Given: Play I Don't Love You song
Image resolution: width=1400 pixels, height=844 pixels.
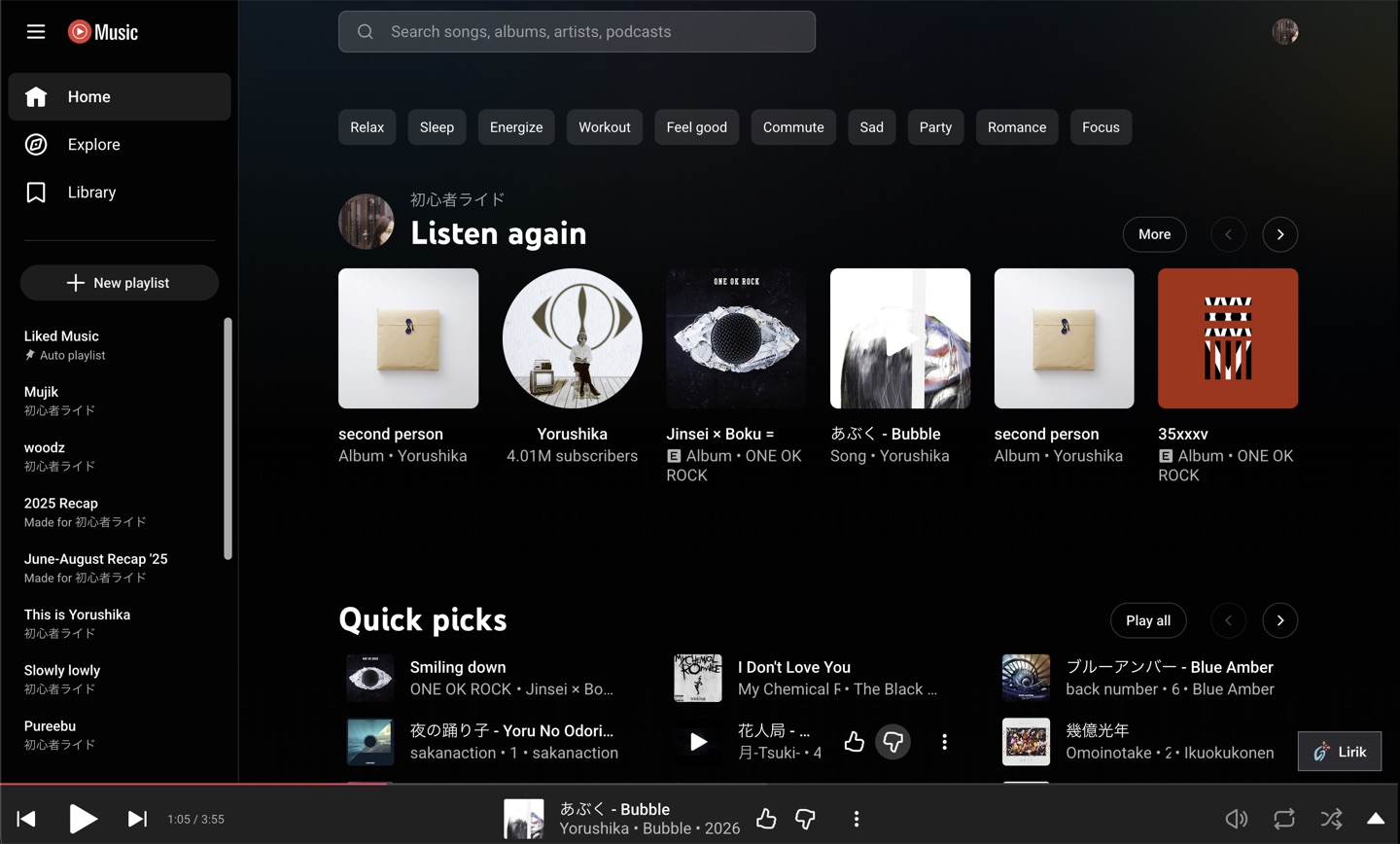Looking at the screenshot, I should 698,678.
